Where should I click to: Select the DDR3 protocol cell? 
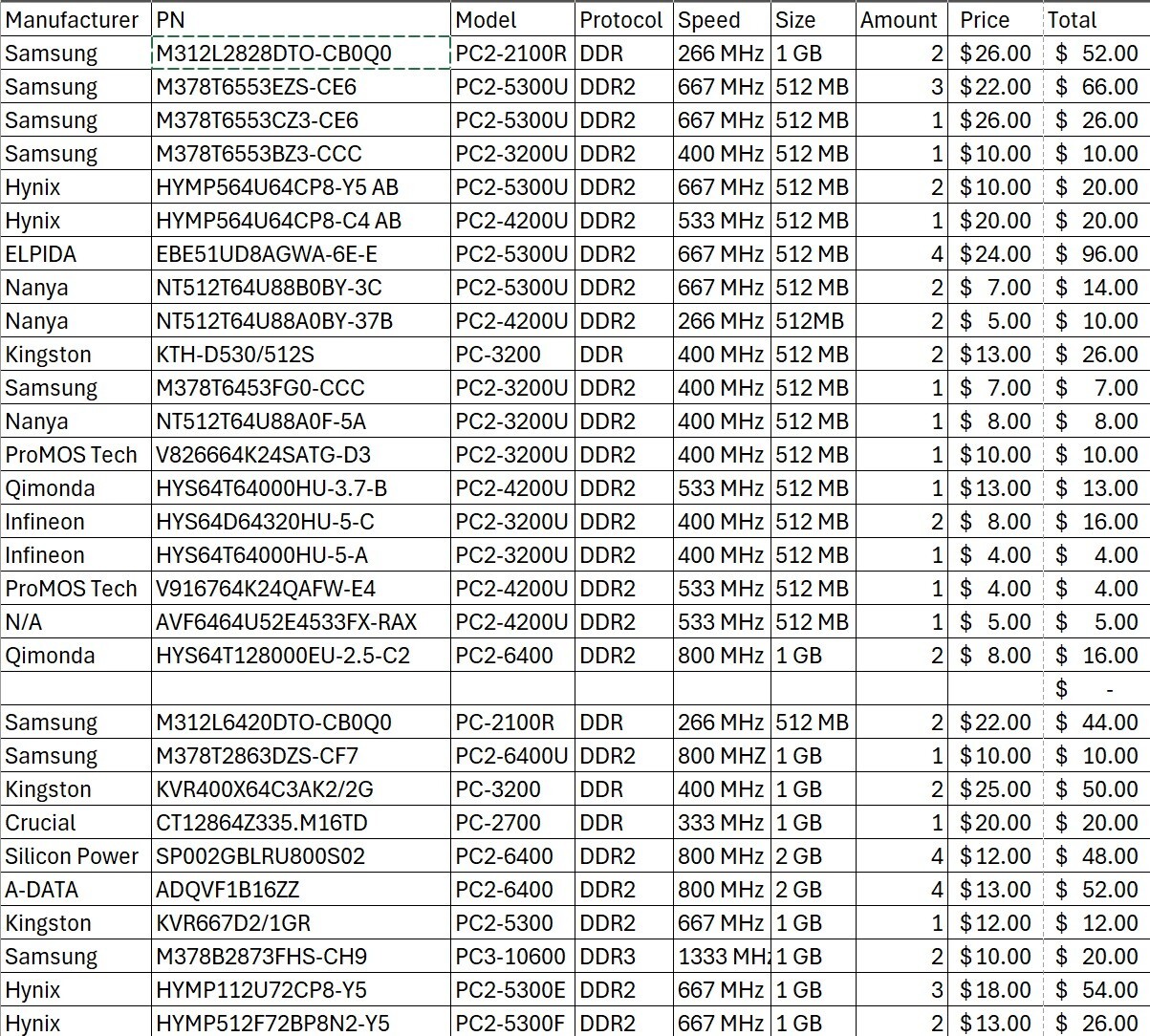pyautogui.click(x=625, y=957)
